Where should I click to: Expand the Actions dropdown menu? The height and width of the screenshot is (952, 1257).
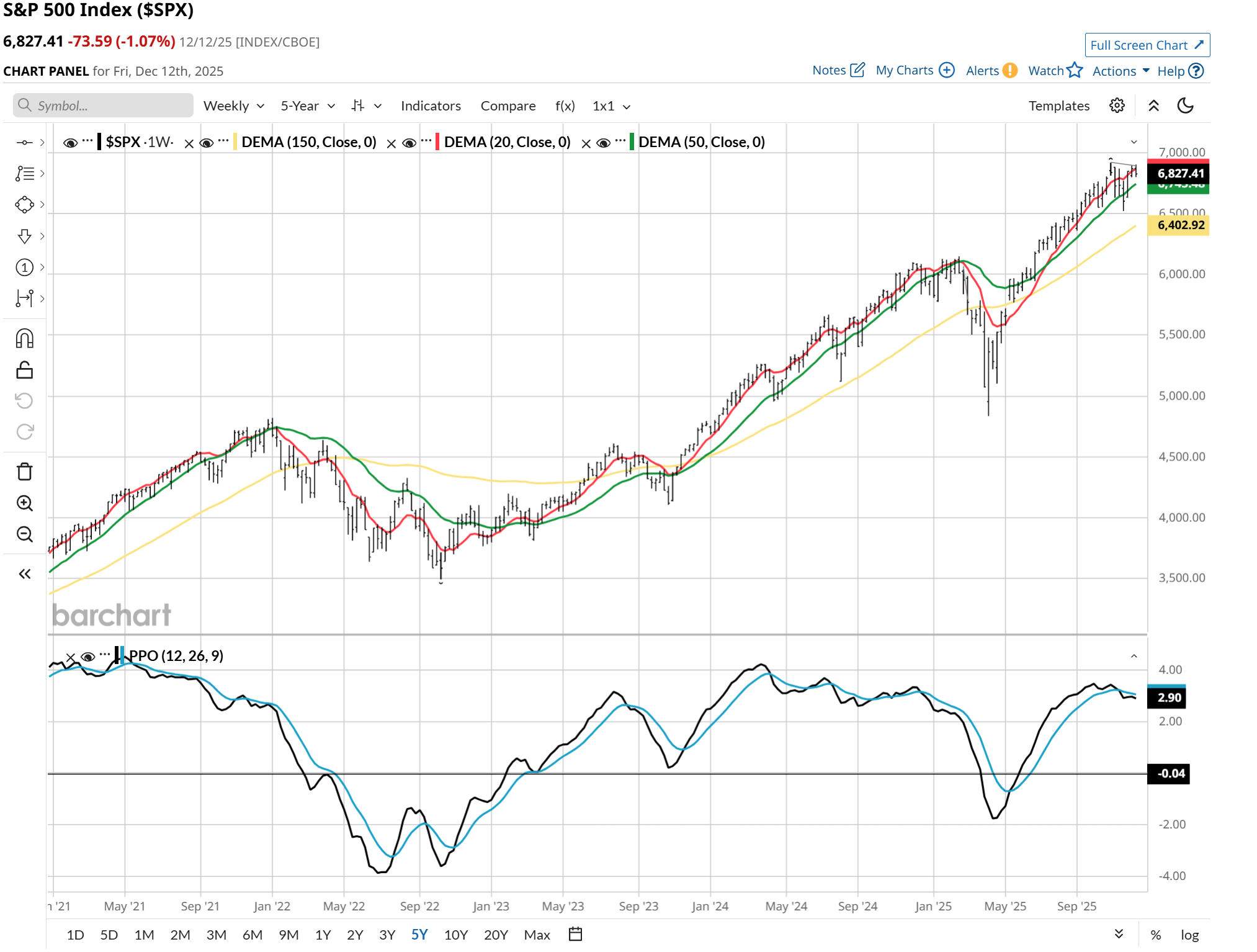tap(1118, 71)
